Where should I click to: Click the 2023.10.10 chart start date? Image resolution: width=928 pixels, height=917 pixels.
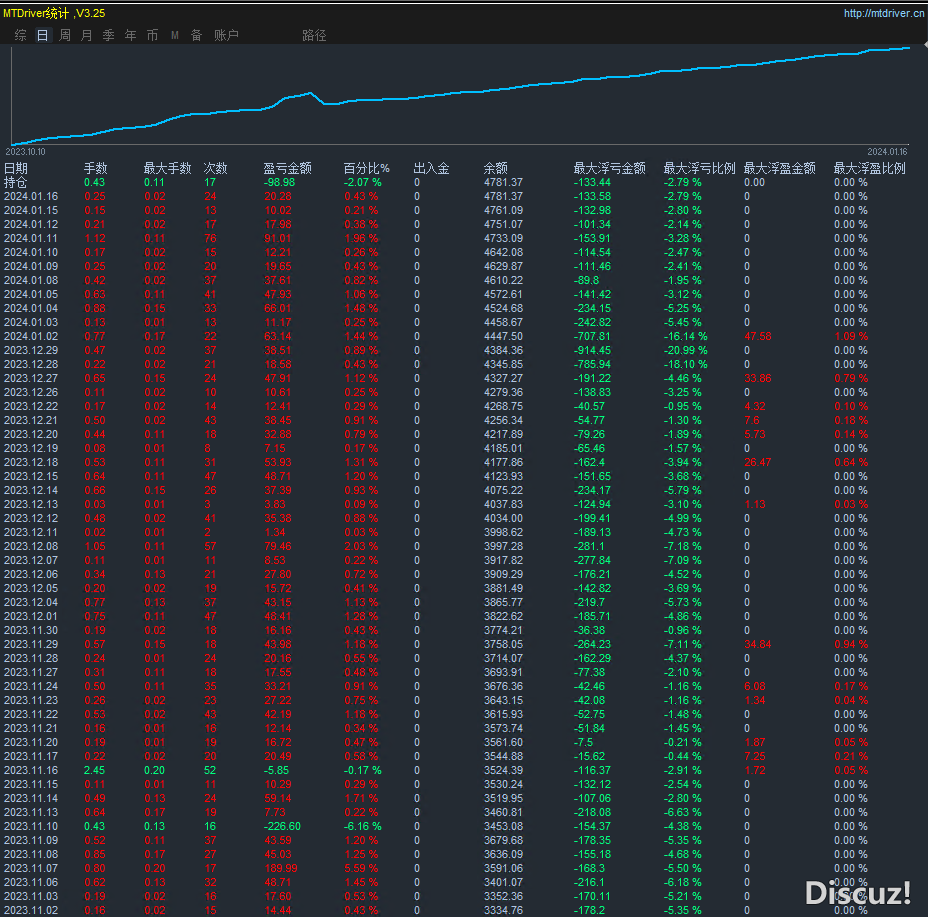pos(26,151)
